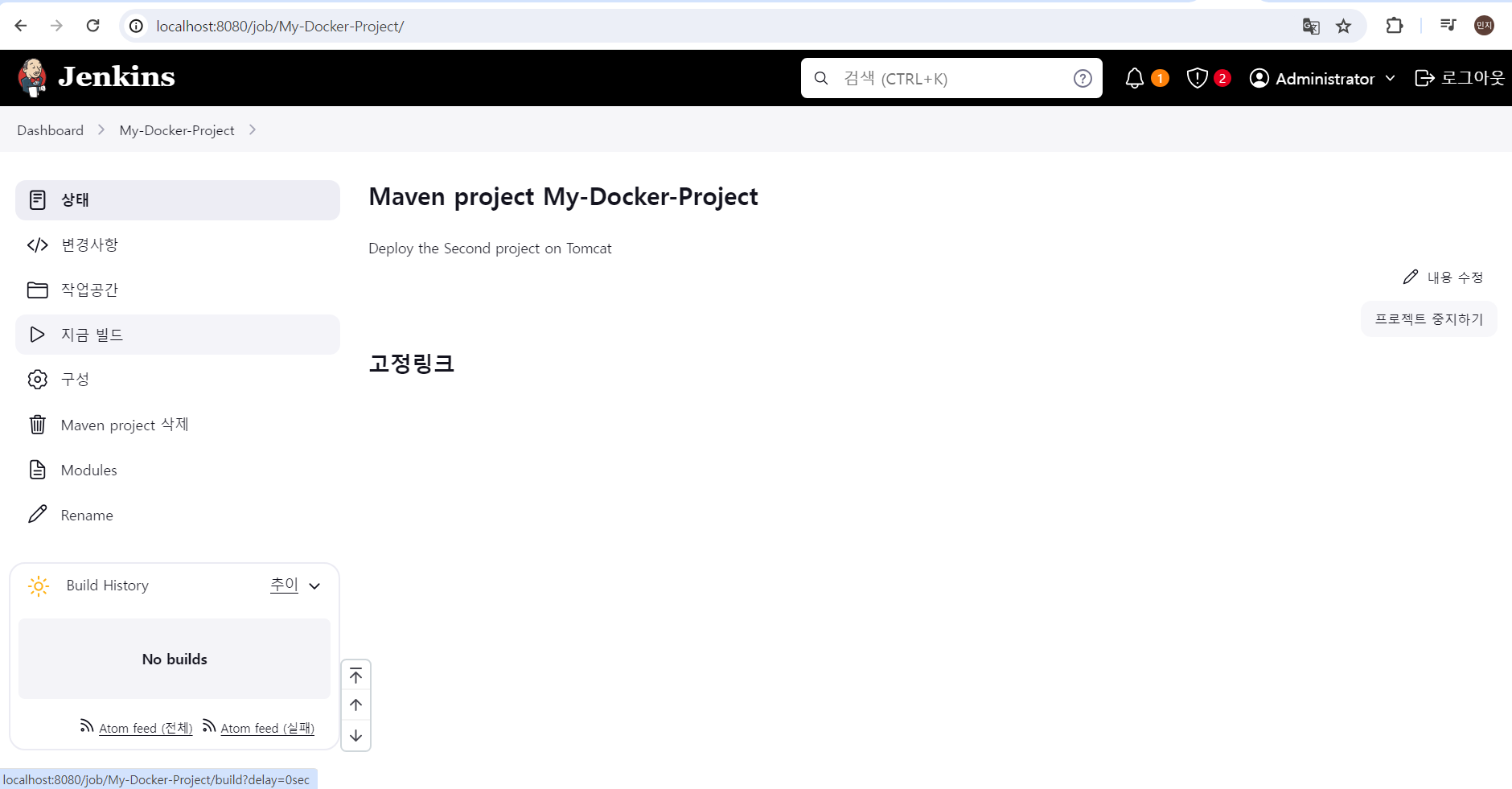Image resolution: width=1512 pixels, height=789 pixels.
Task: Expand Dashboard breadcrumb chevron
Action: pos(101,129)
